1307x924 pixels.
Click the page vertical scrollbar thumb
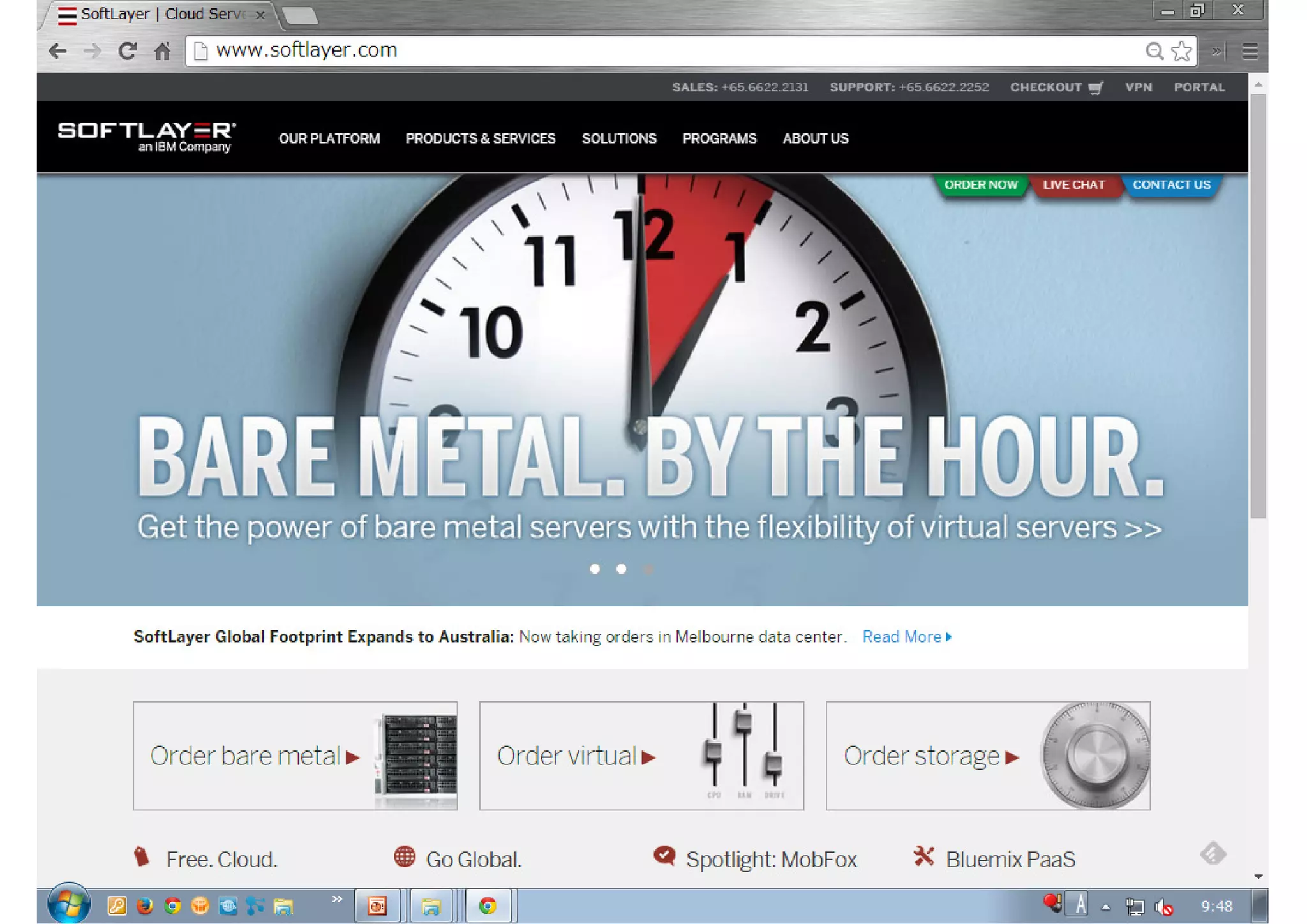(1258, 306)
